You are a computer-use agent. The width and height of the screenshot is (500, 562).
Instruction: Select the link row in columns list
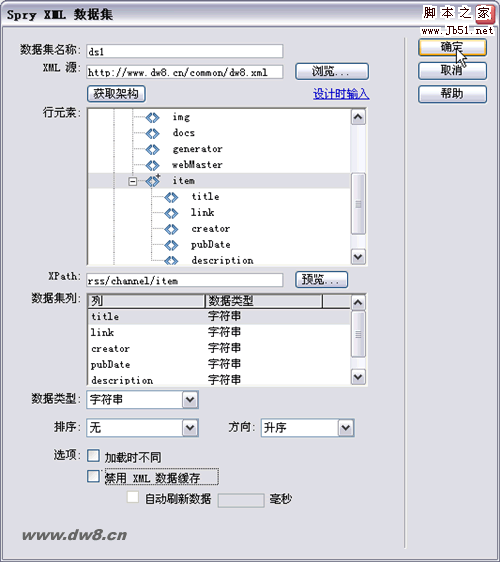coord(219,333)
